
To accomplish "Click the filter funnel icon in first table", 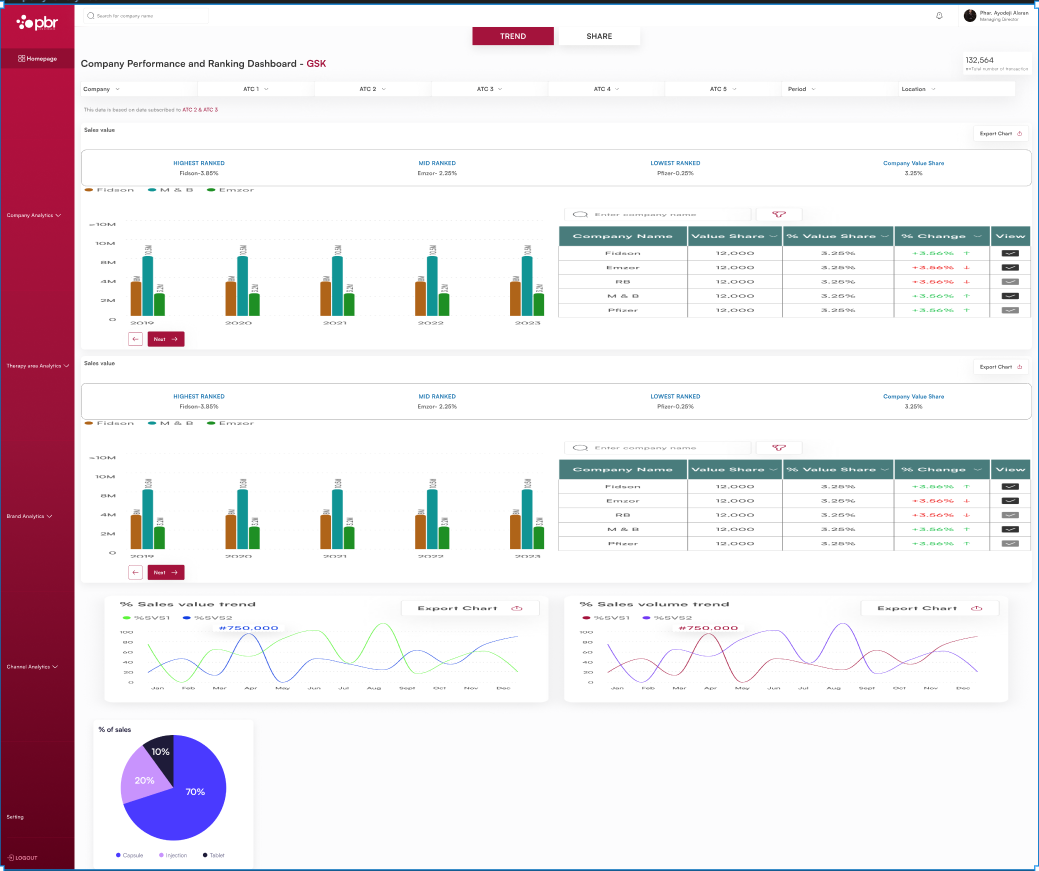I will point(778,214).
